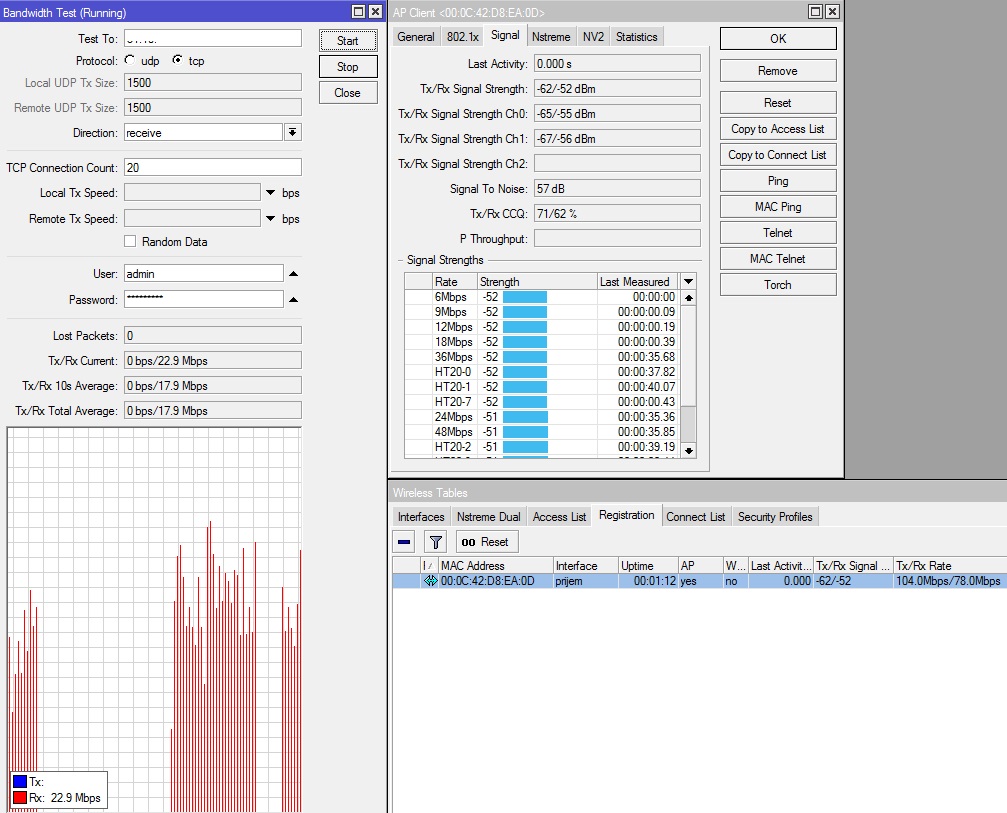Viewport: 1007px width, 813px height.
Task: Ping the AP client
Action: coord(778,180)
